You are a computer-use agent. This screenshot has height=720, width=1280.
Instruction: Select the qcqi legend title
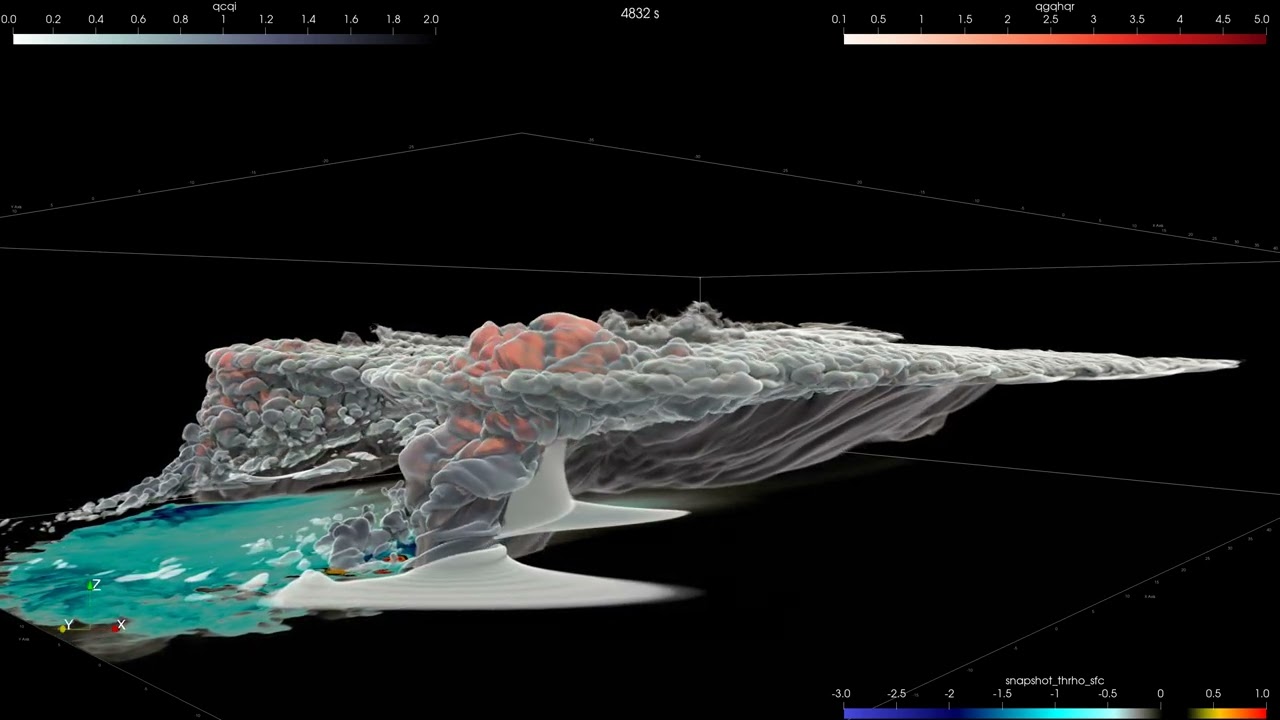tap(224, 6)
